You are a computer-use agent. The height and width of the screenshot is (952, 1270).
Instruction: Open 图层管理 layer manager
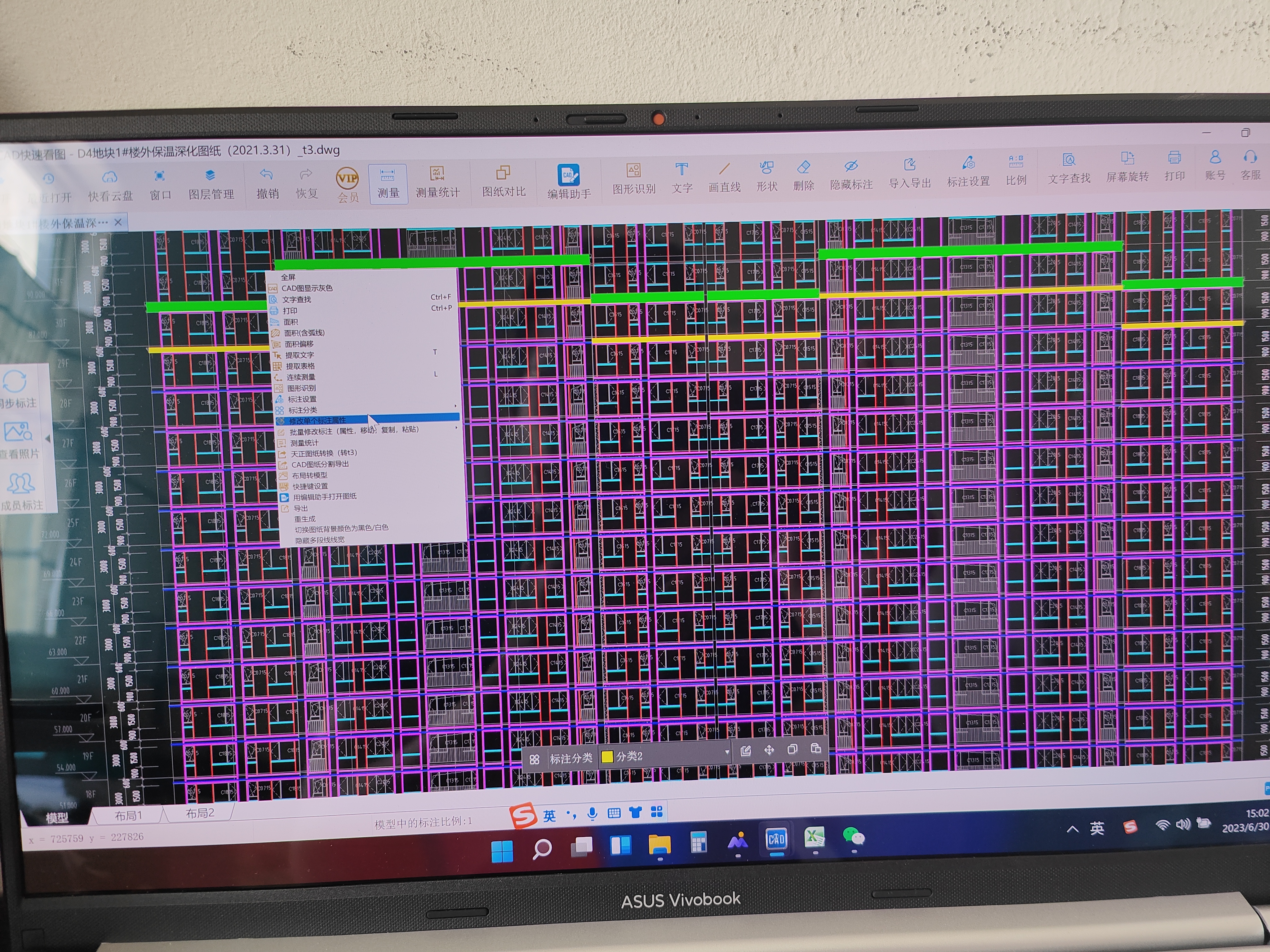pyautogui.click(x=211, y=184)
